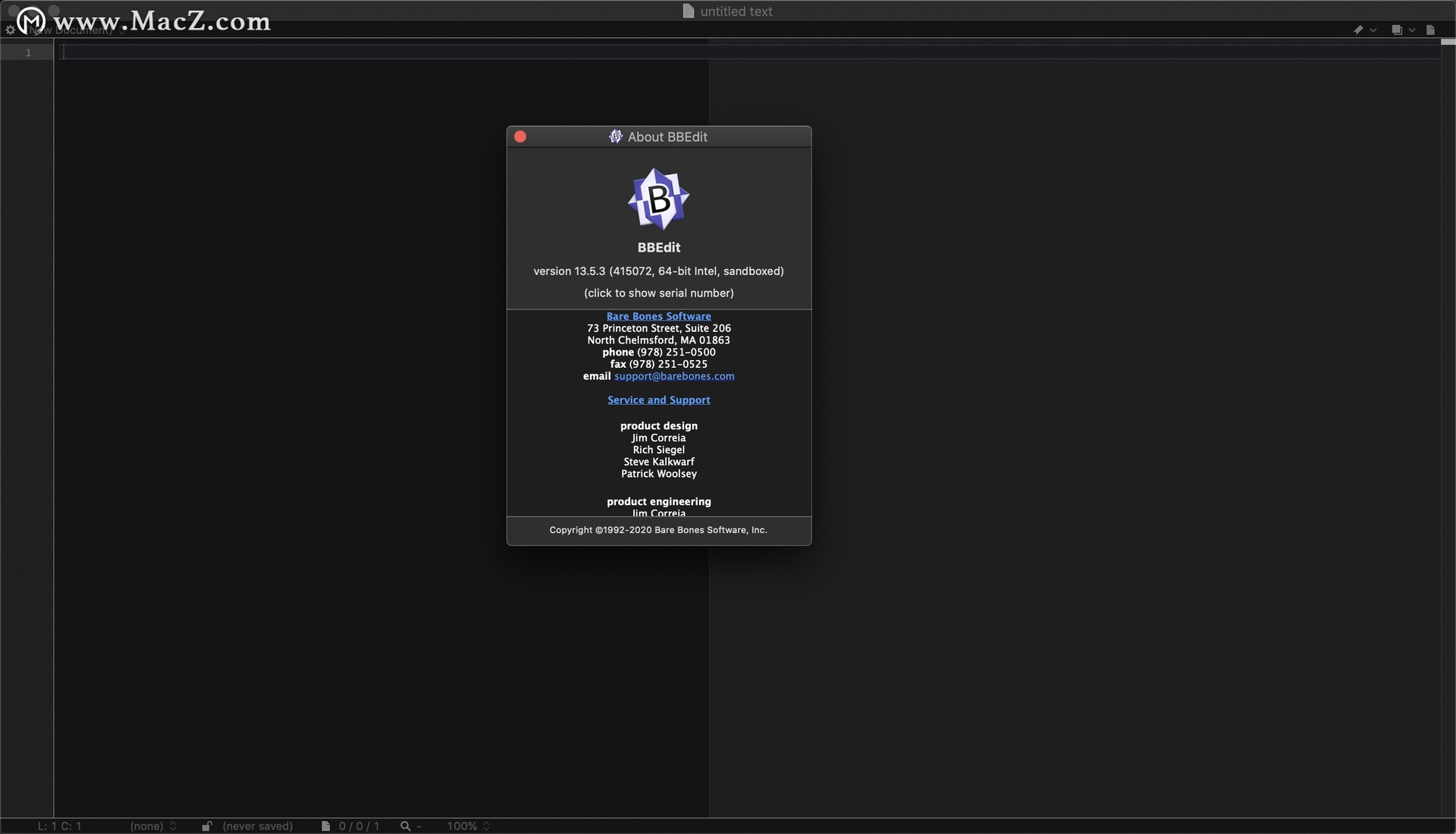Click the support@barebones.com email link

(x=674, y=376)
